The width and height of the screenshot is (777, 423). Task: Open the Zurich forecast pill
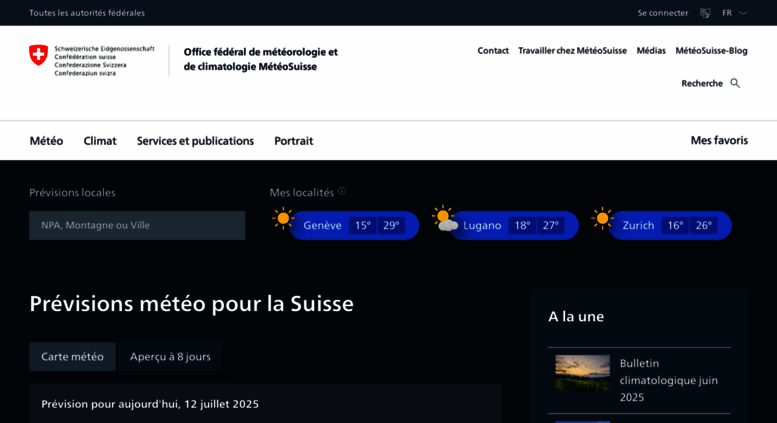pos(670,225)
